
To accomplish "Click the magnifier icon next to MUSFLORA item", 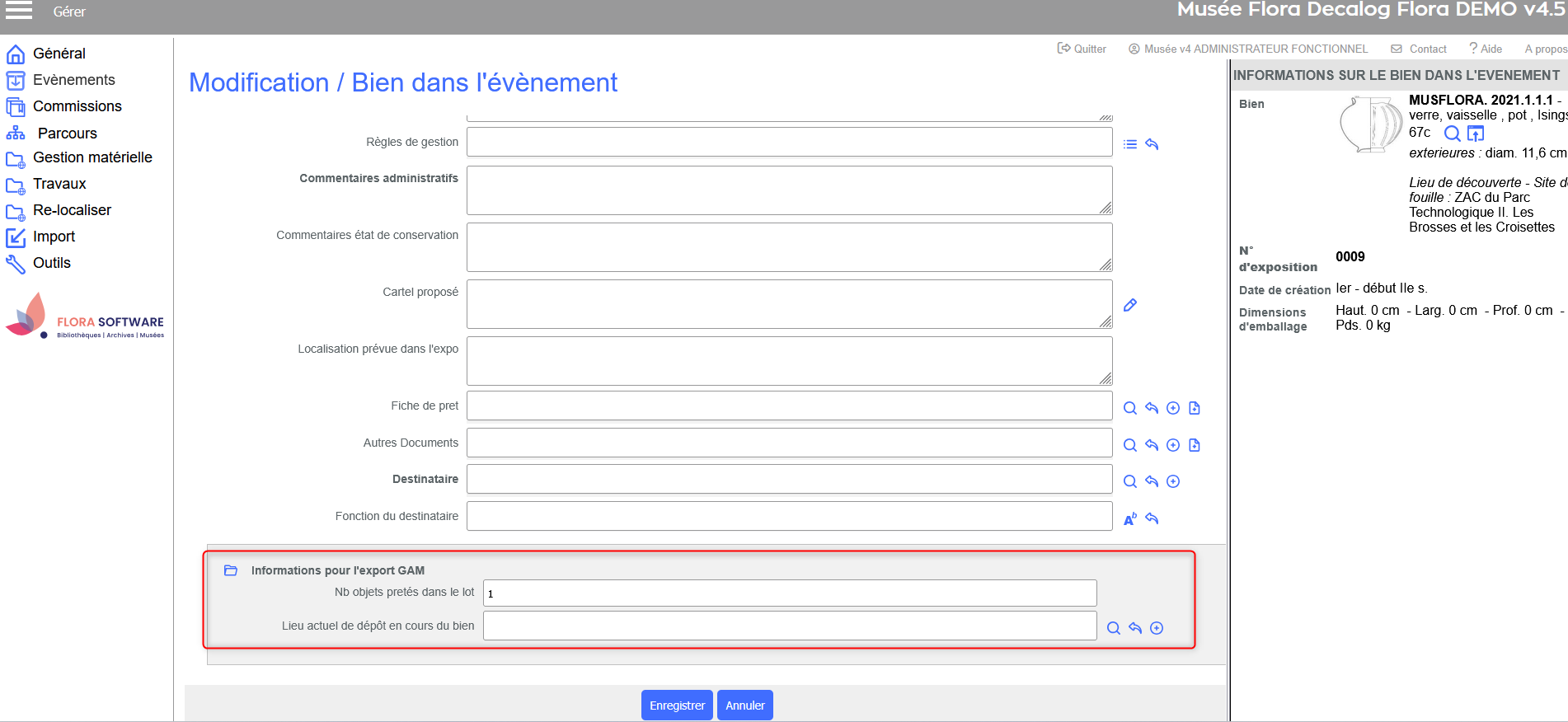I will 1453,134.
